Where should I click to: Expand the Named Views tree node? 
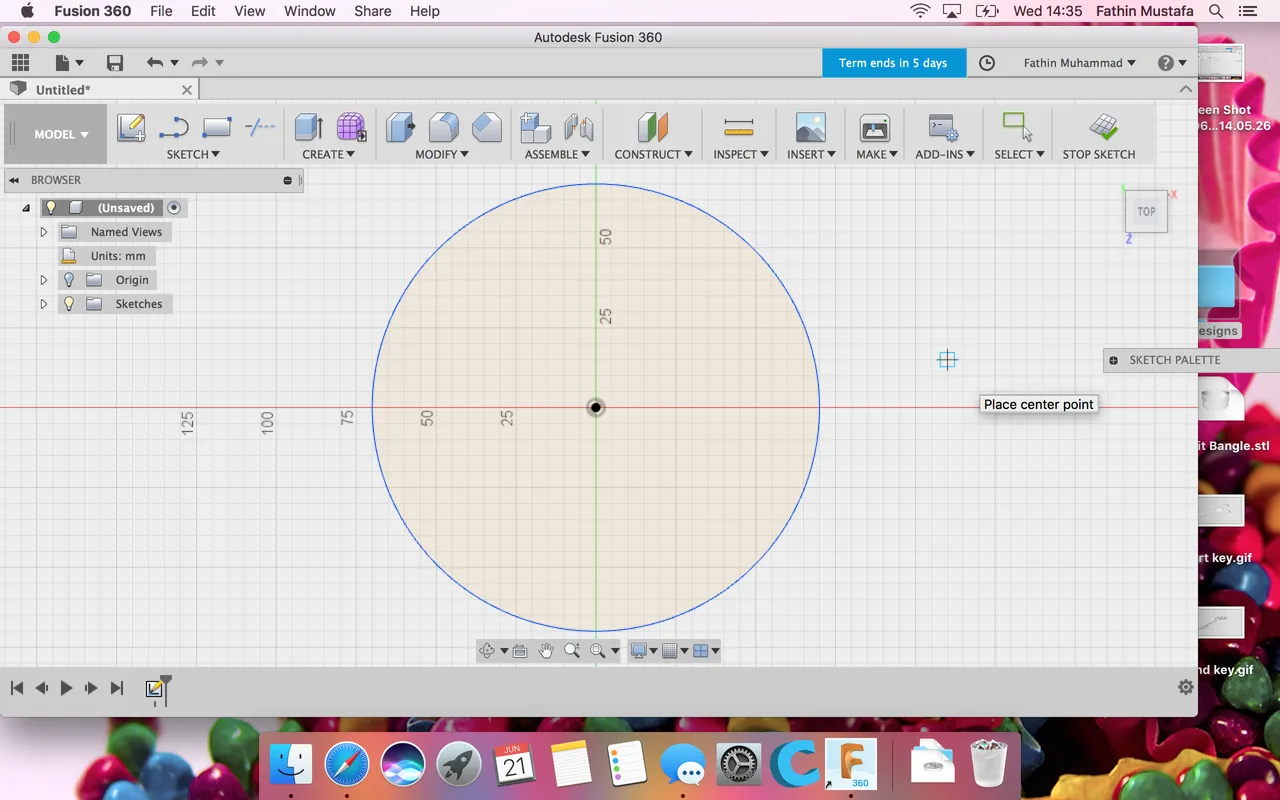click(43, 232)
